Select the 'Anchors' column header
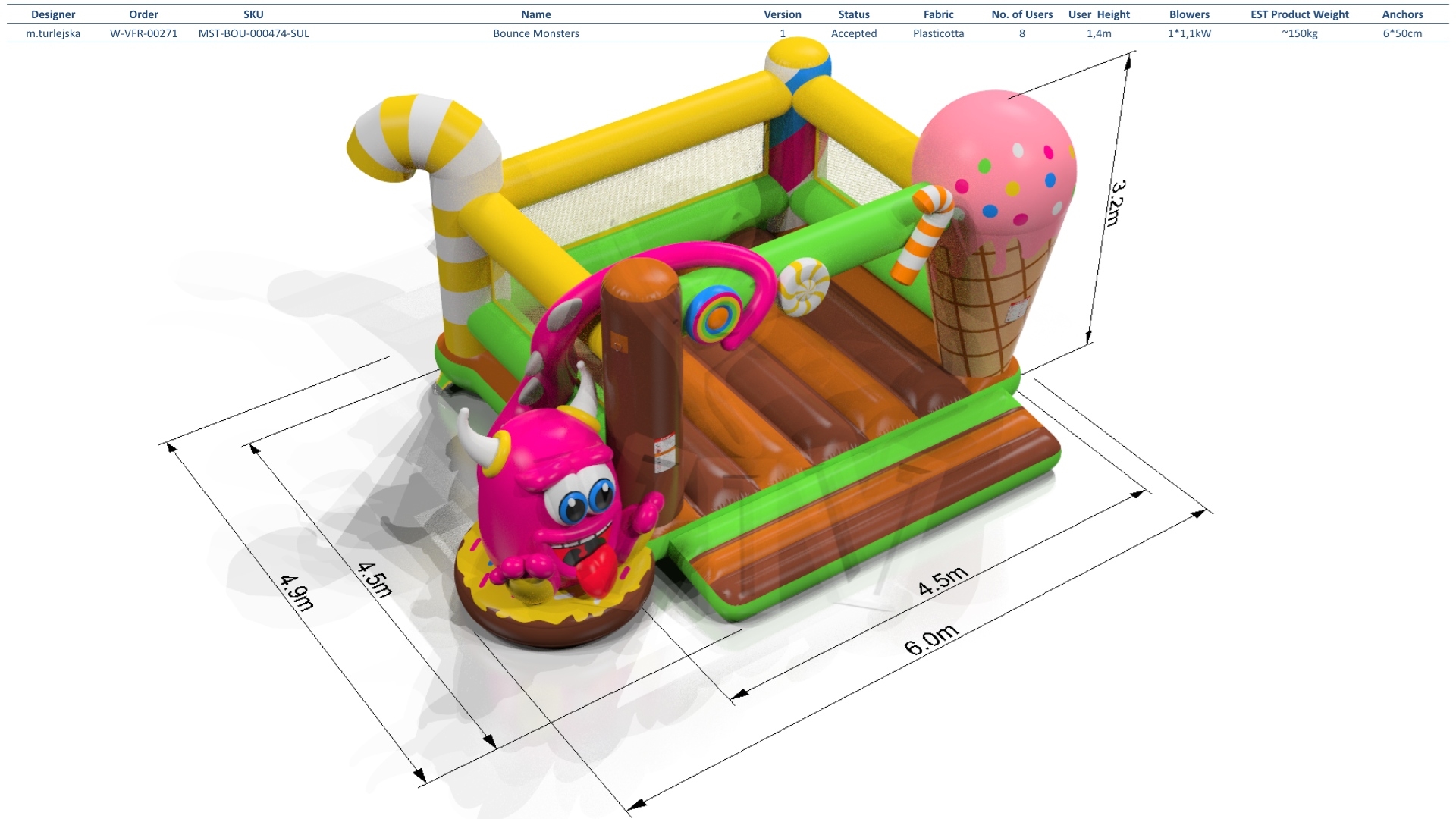Image resolution: width=1456 pixels, height=819 pixels. [x=1402, y=14]
